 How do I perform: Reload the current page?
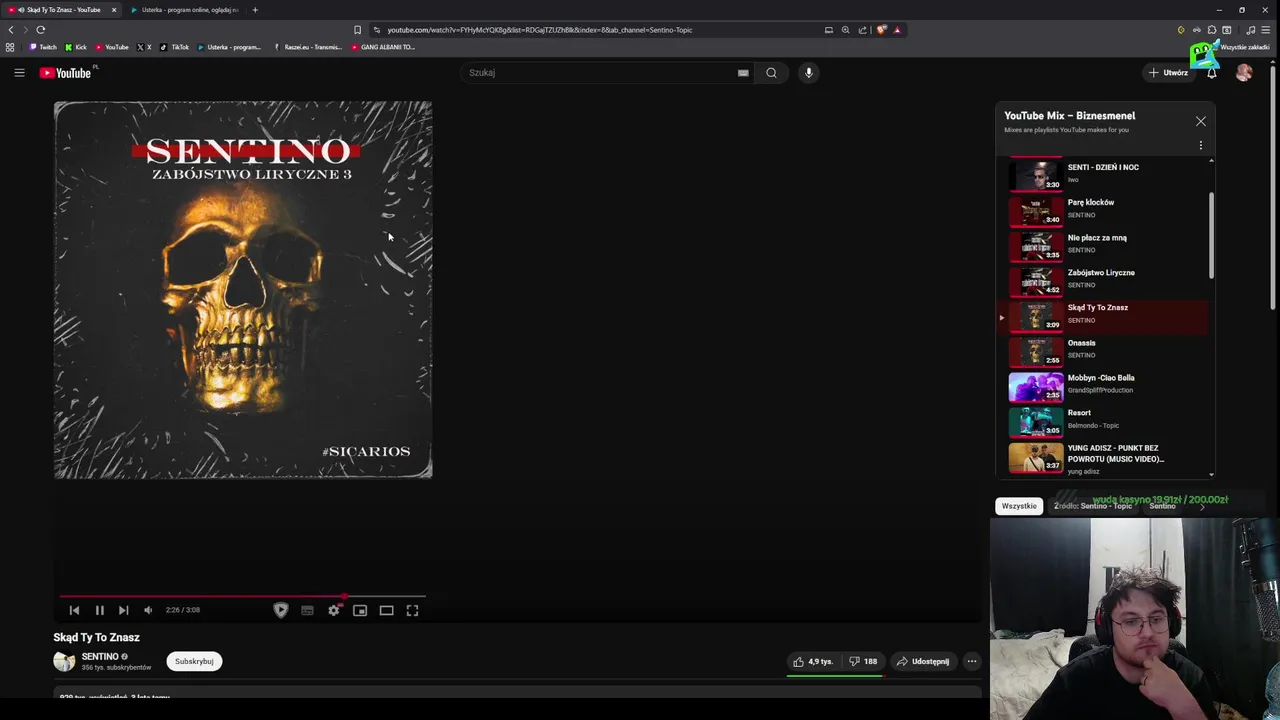(x=40, y=30)
